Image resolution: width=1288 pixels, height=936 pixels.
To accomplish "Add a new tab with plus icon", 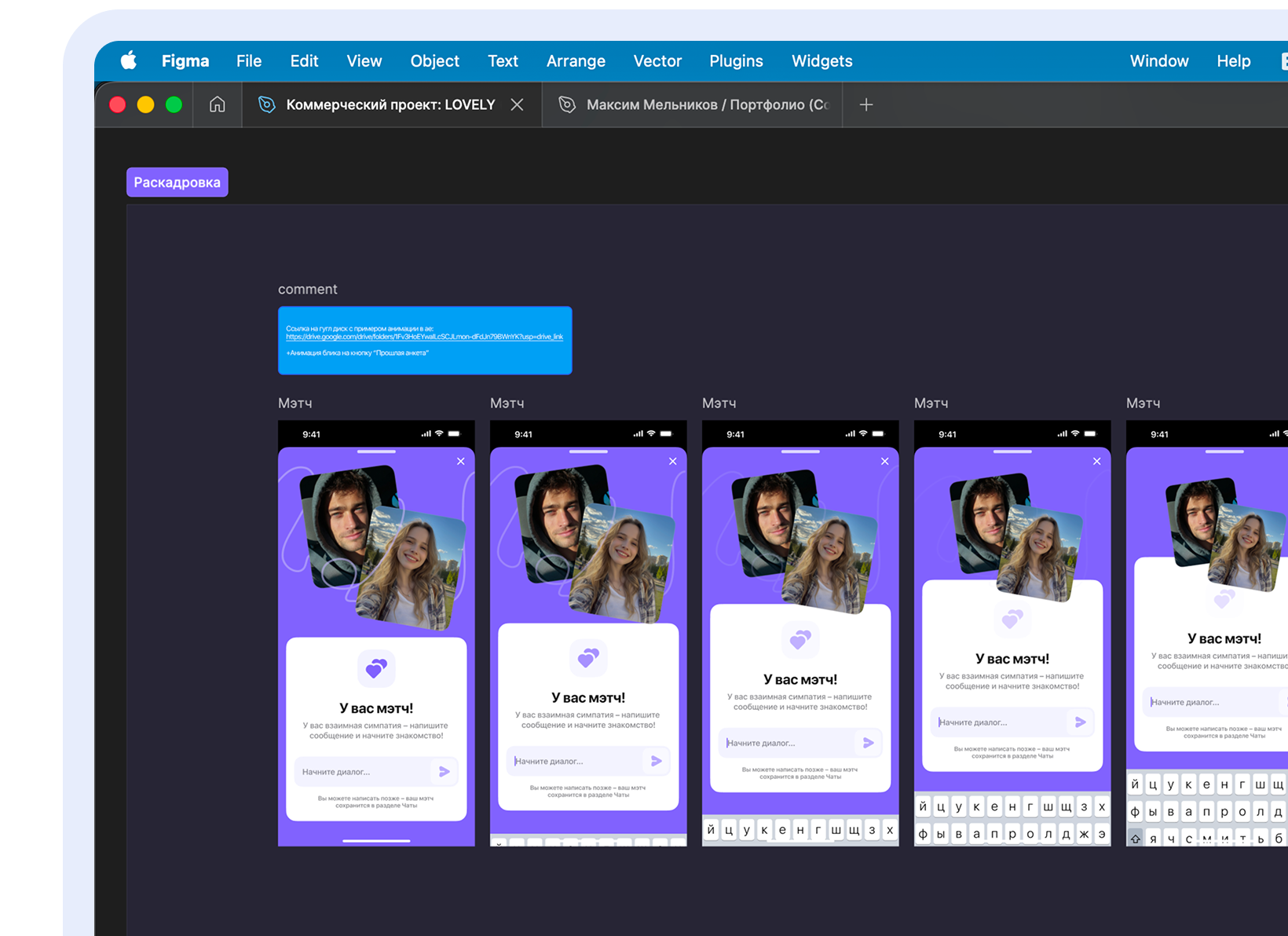I will (865, 104).
